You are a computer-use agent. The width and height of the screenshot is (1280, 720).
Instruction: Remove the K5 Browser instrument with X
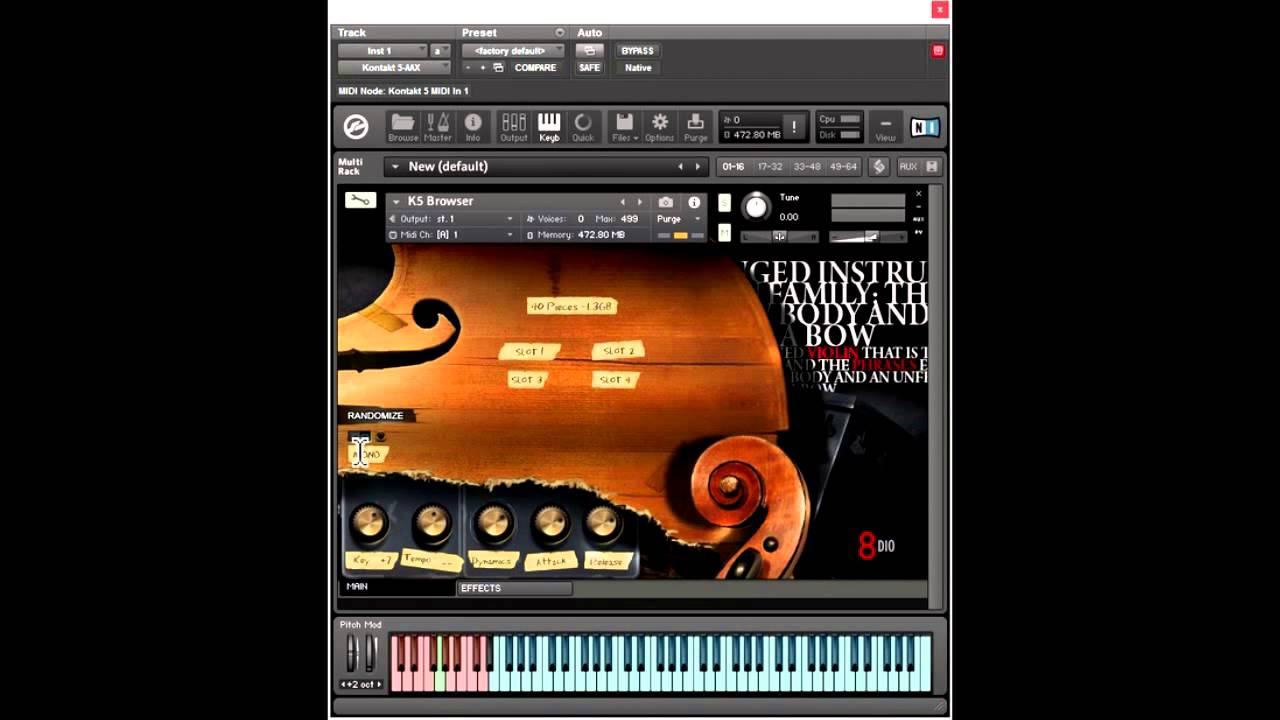tap(919, 194)
